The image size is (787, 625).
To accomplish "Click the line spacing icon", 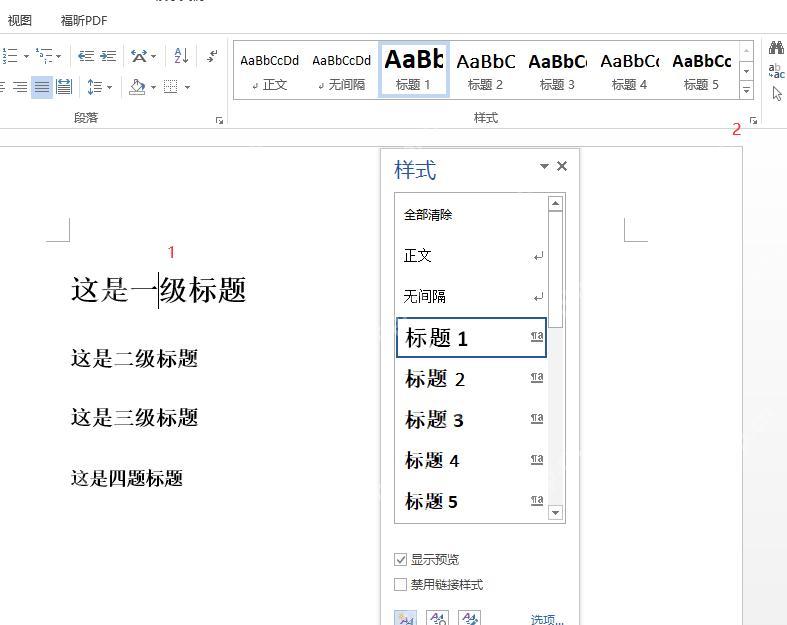I will pyautogui.click(x=94, y=87).
